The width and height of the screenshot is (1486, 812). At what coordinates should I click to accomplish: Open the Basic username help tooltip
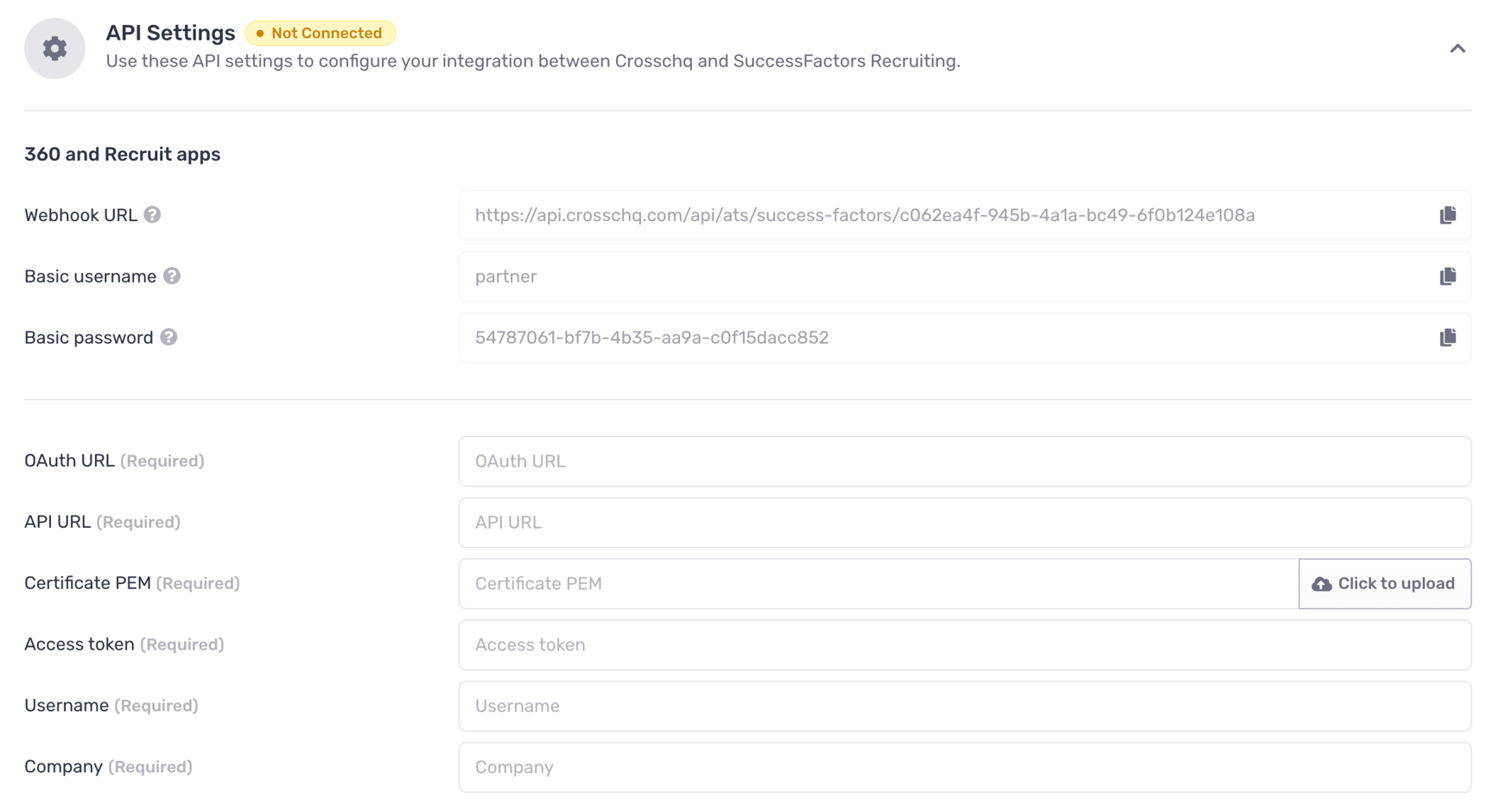(171, 276)
